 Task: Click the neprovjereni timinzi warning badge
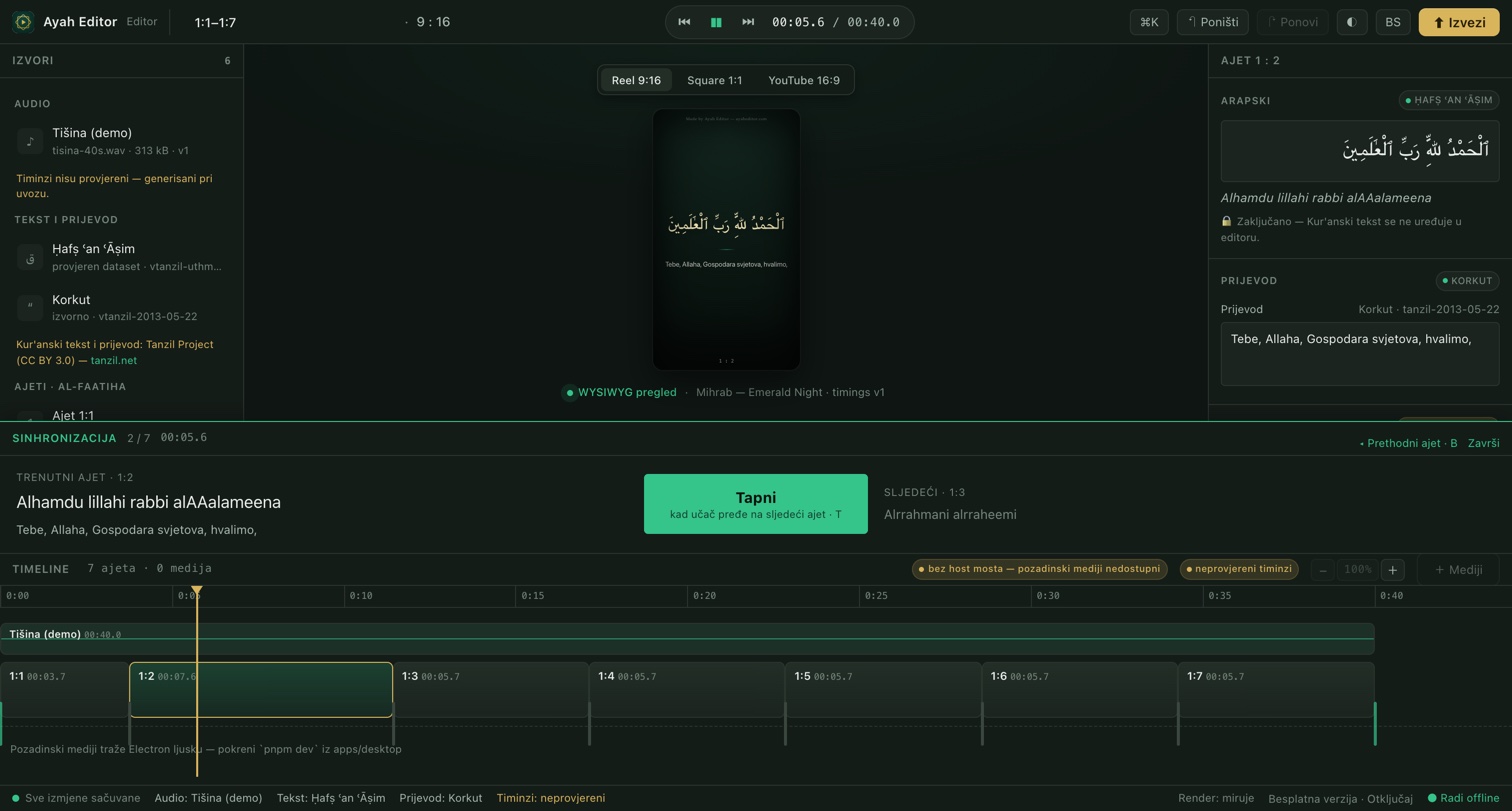tap(1239, 569)
